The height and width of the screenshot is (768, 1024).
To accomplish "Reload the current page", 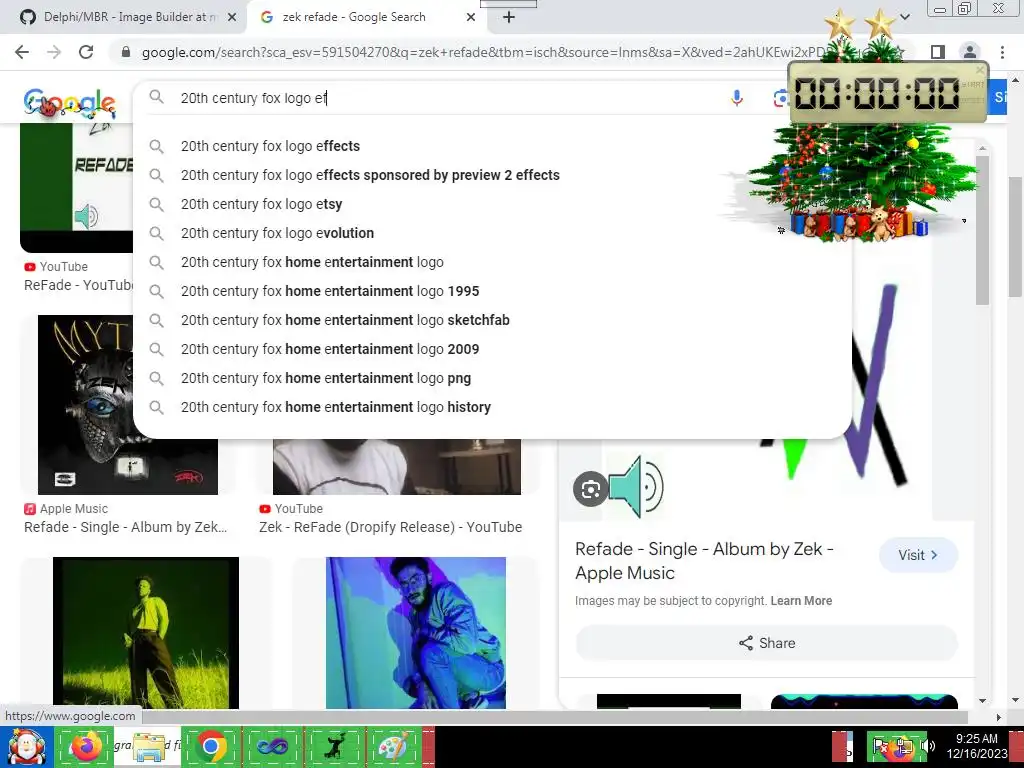I will pyautogui.click(x=86, y=52).
